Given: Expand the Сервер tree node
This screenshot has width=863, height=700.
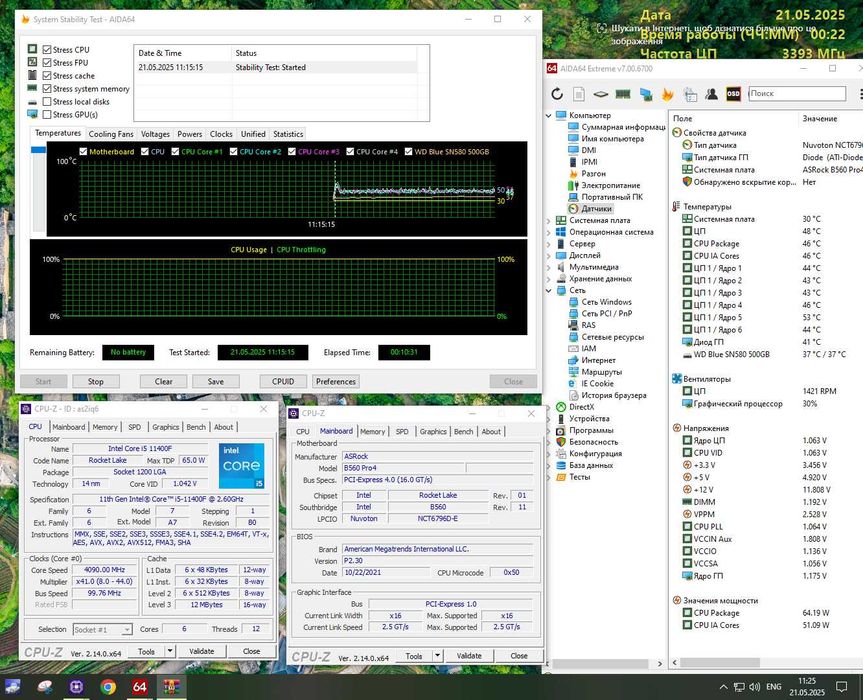Looking at the screenshot, I should coord(548,244).
